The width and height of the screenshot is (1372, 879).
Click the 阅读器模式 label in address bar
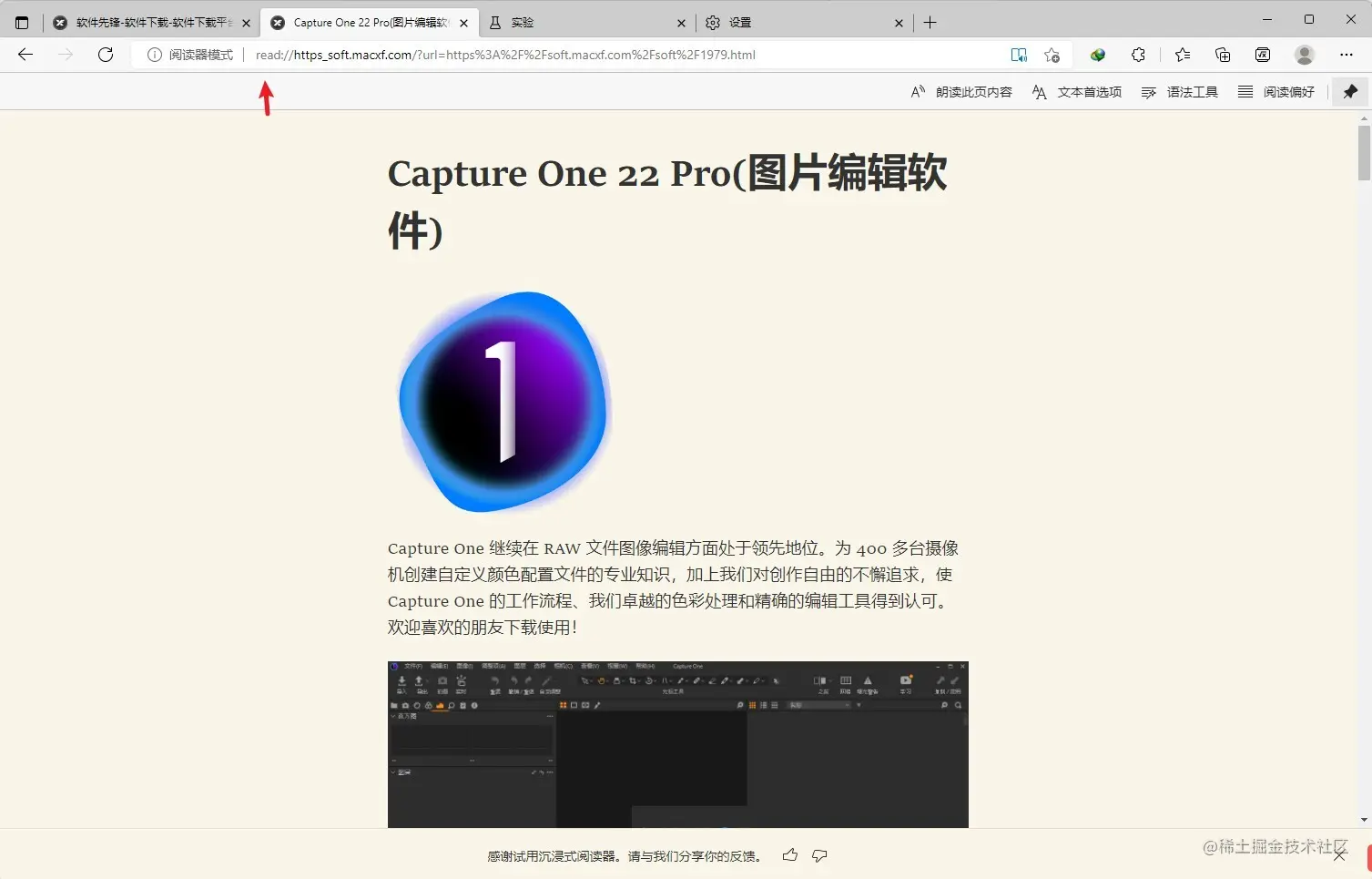pos(200,55)
